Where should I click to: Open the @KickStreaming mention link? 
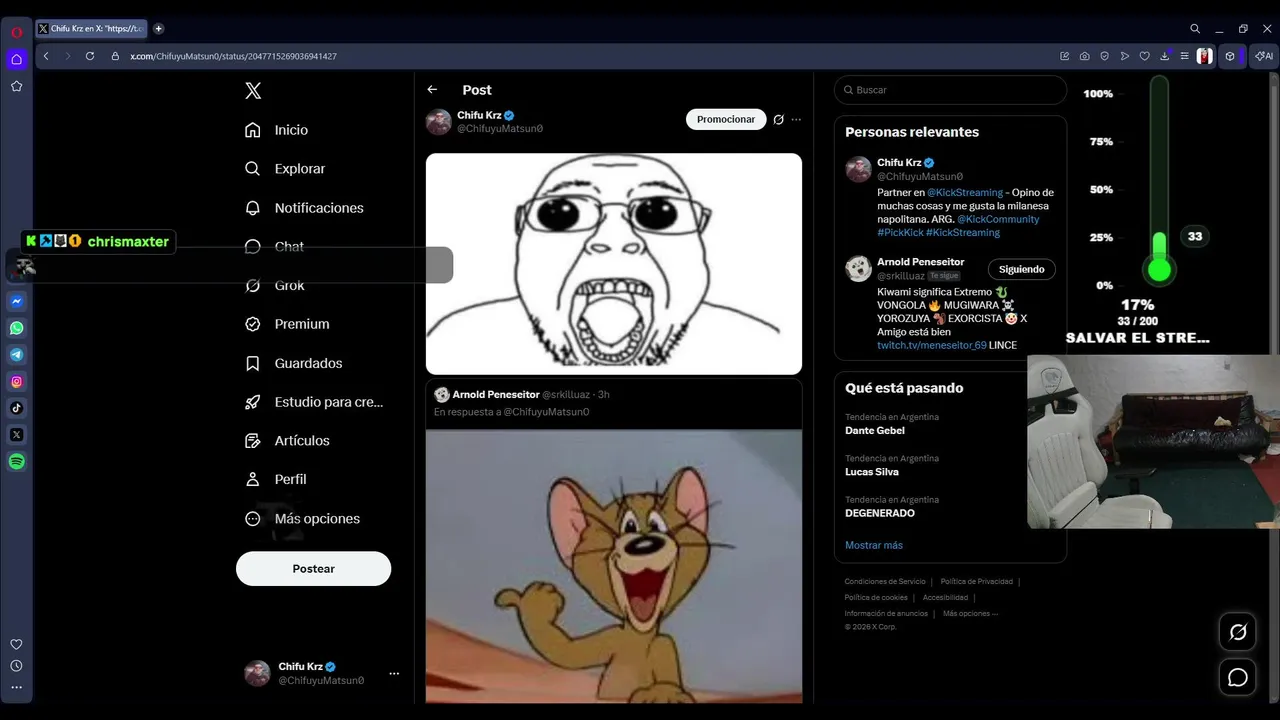click(x=965, y=192)
